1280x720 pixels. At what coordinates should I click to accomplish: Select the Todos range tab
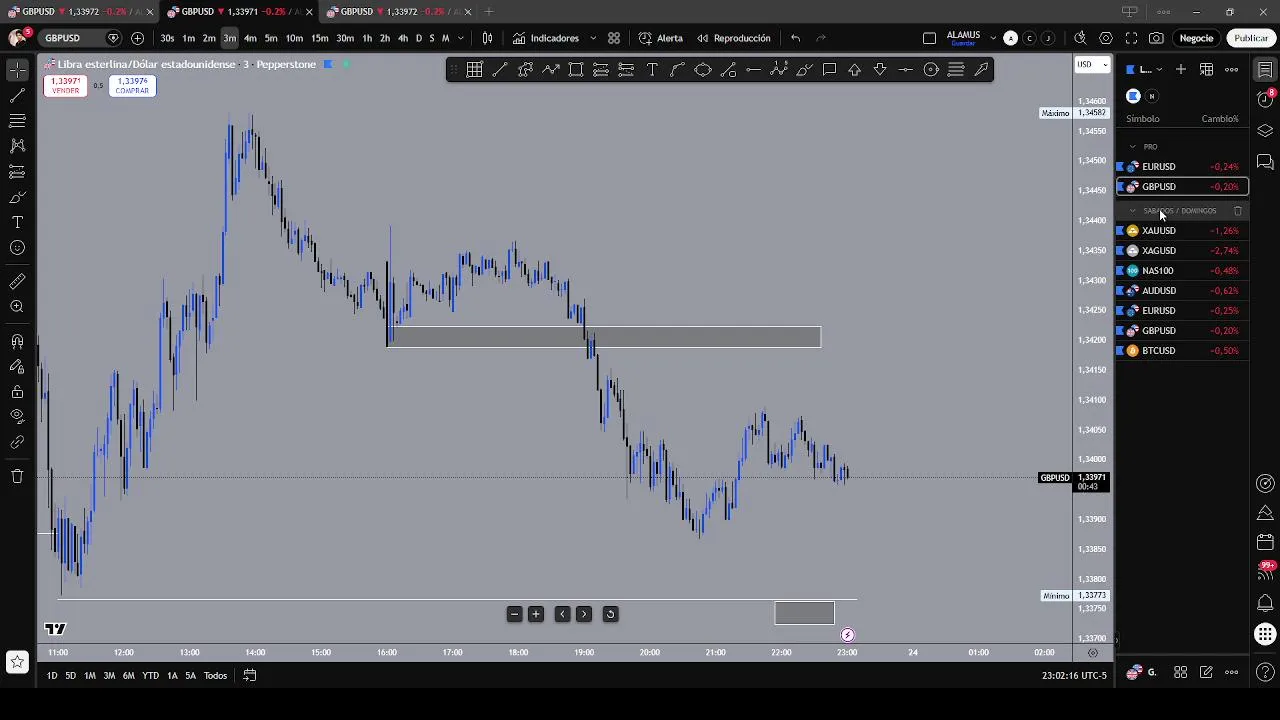pos(215,676)
